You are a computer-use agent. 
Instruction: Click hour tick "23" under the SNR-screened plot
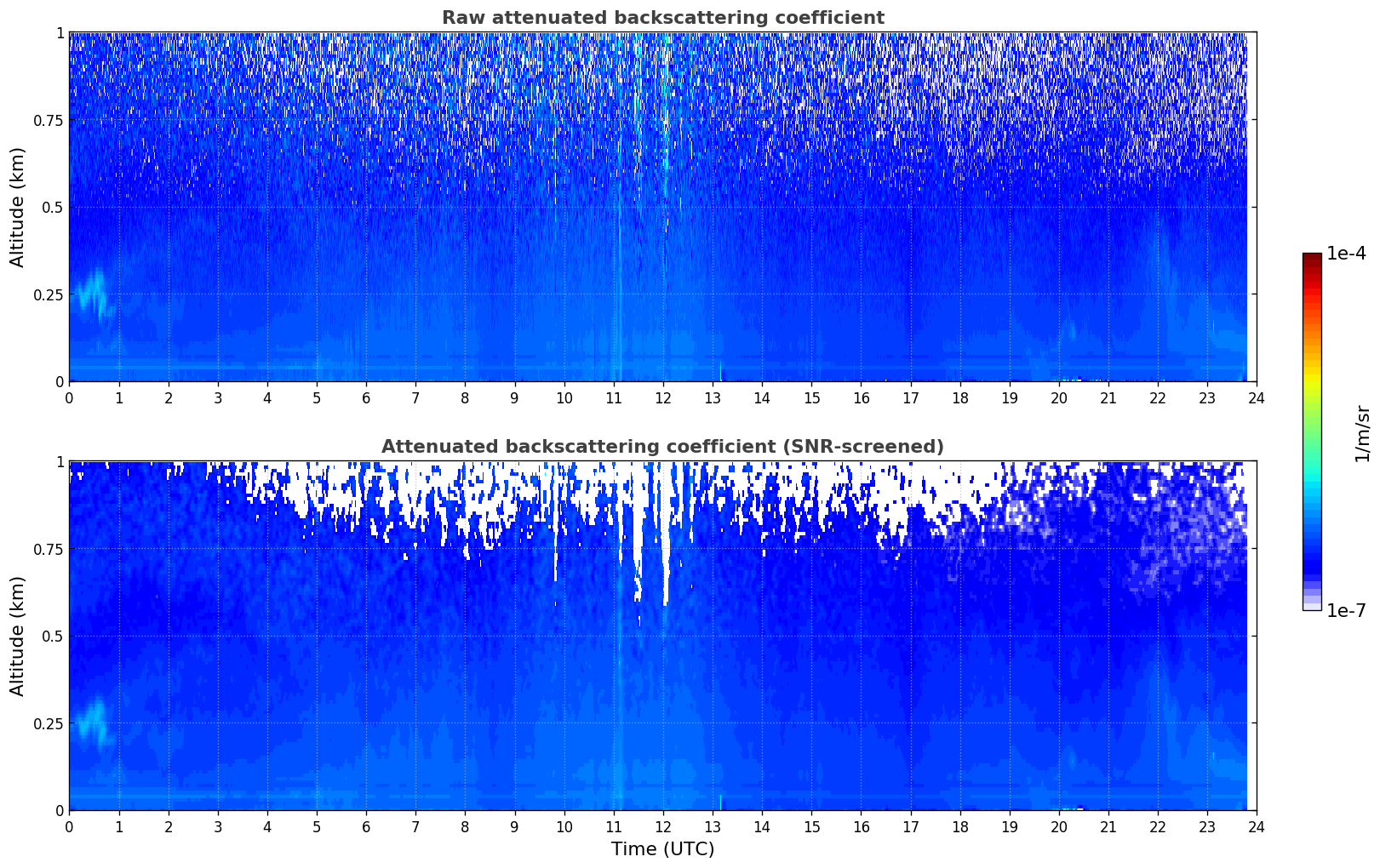coord(1207,826)
